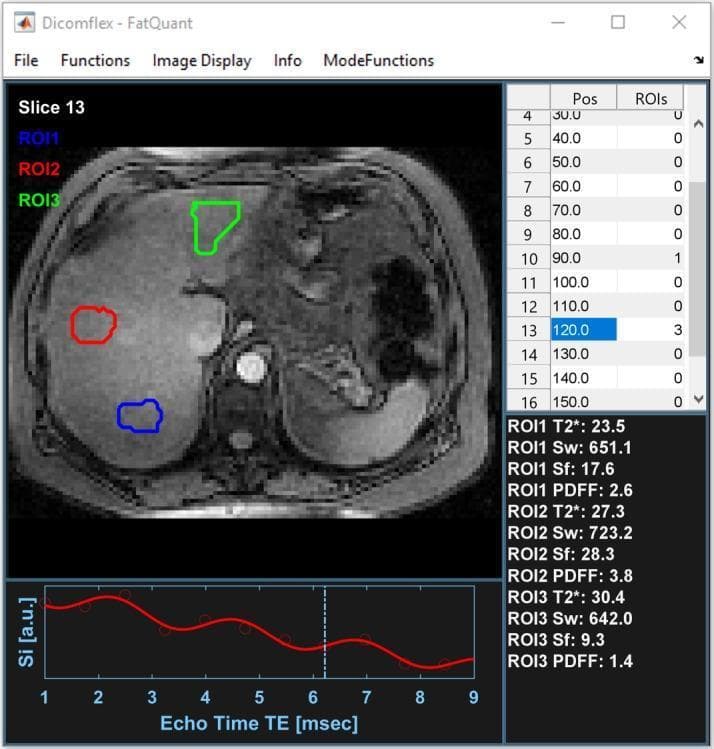The image size is (714, 749).
Task: Click the ROI3 Sf: 9.3 result
Action: (x=556, y=640)
